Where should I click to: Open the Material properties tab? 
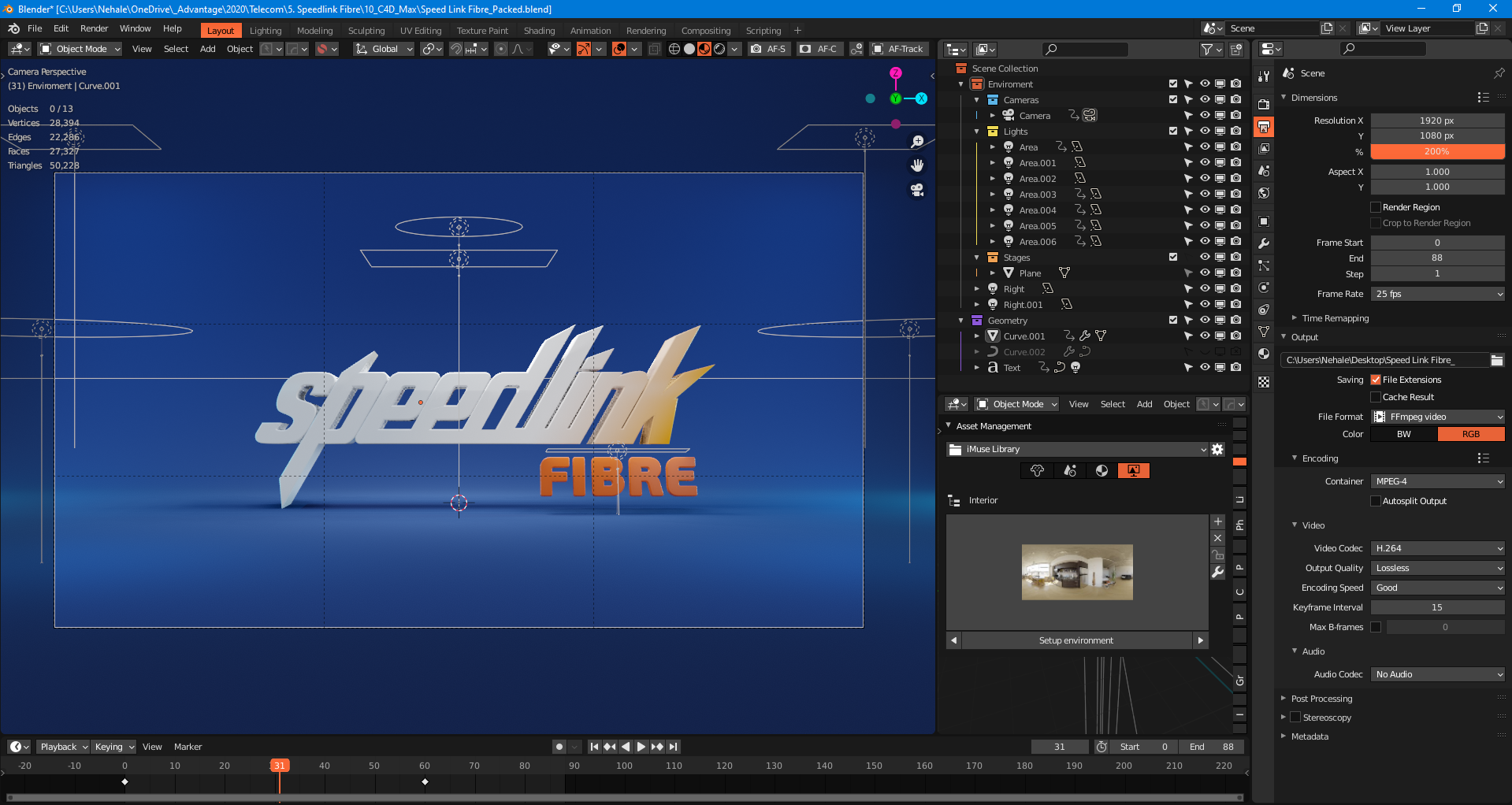click(1264, 354)
